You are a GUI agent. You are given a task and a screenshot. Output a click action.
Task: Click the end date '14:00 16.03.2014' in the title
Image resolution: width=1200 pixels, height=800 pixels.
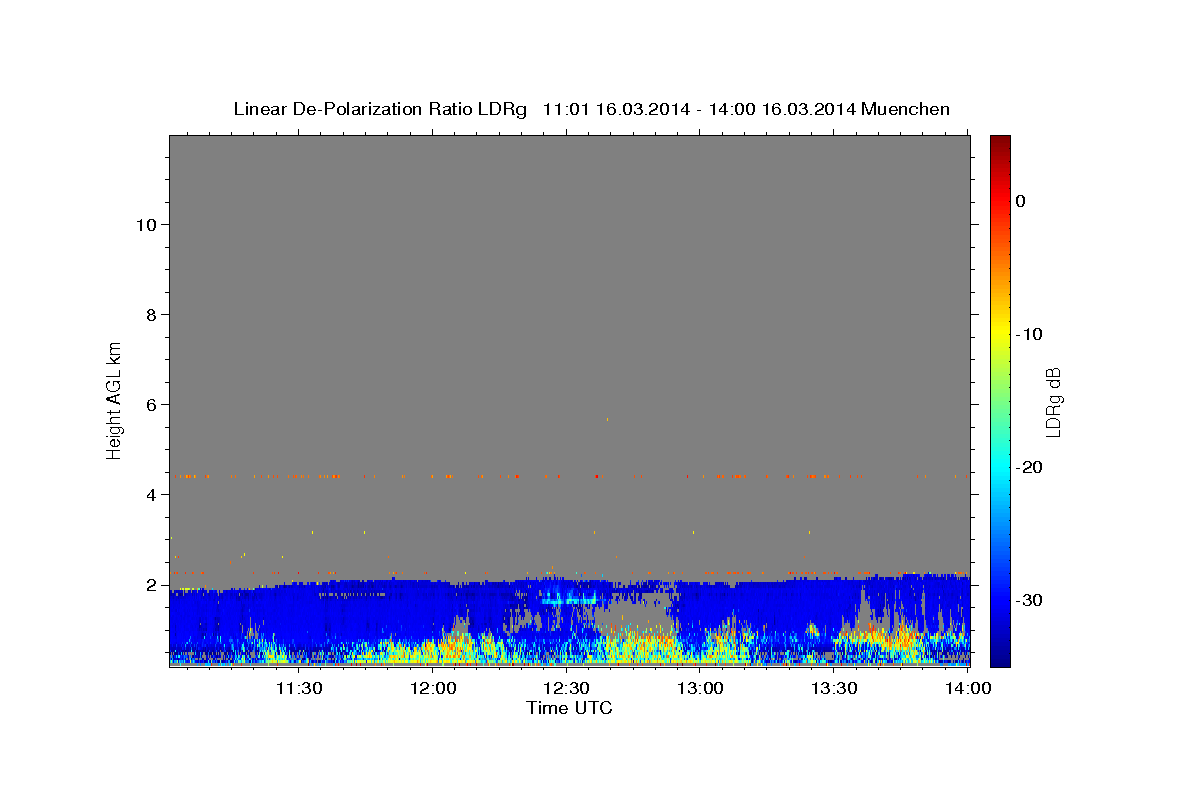(782, 109)
